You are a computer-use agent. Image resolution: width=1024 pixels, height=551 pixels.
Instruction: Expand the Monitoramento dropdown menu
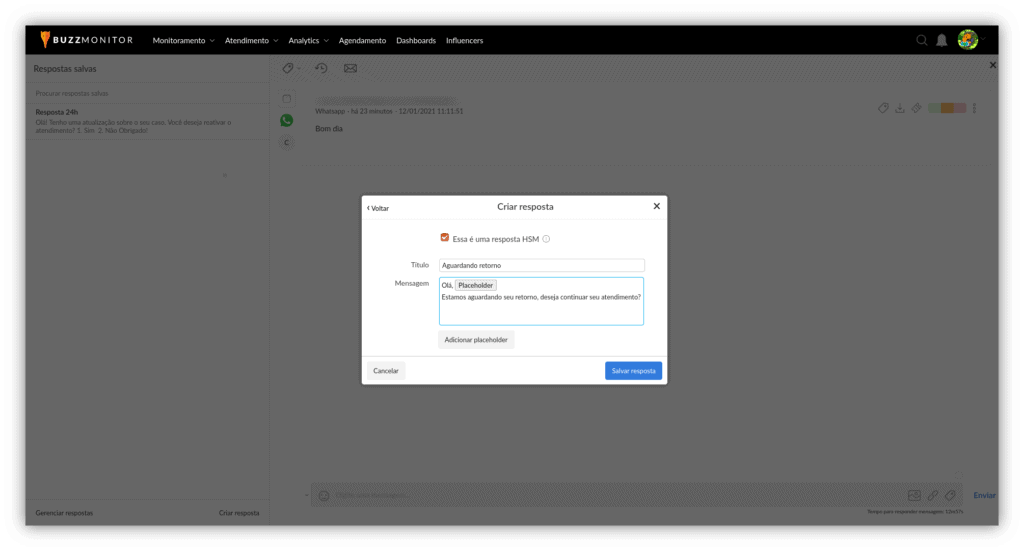pos(184,41)
